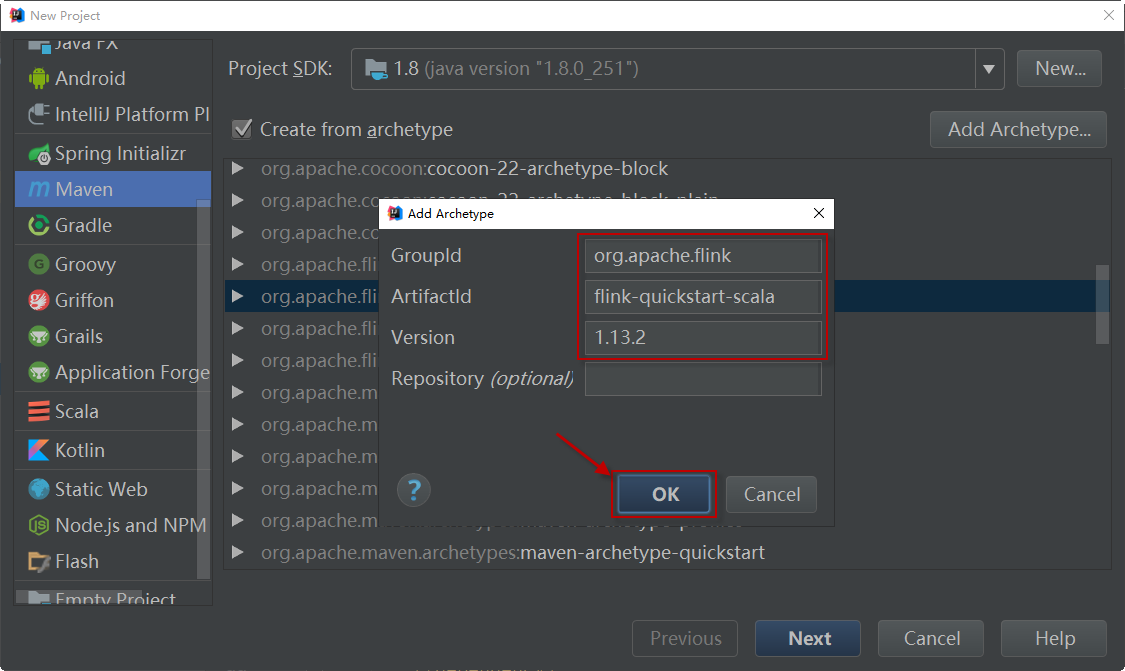The image size is (1125, 671).
Task: Select Android entry in sidebar
Action: (x=113, y=78)
